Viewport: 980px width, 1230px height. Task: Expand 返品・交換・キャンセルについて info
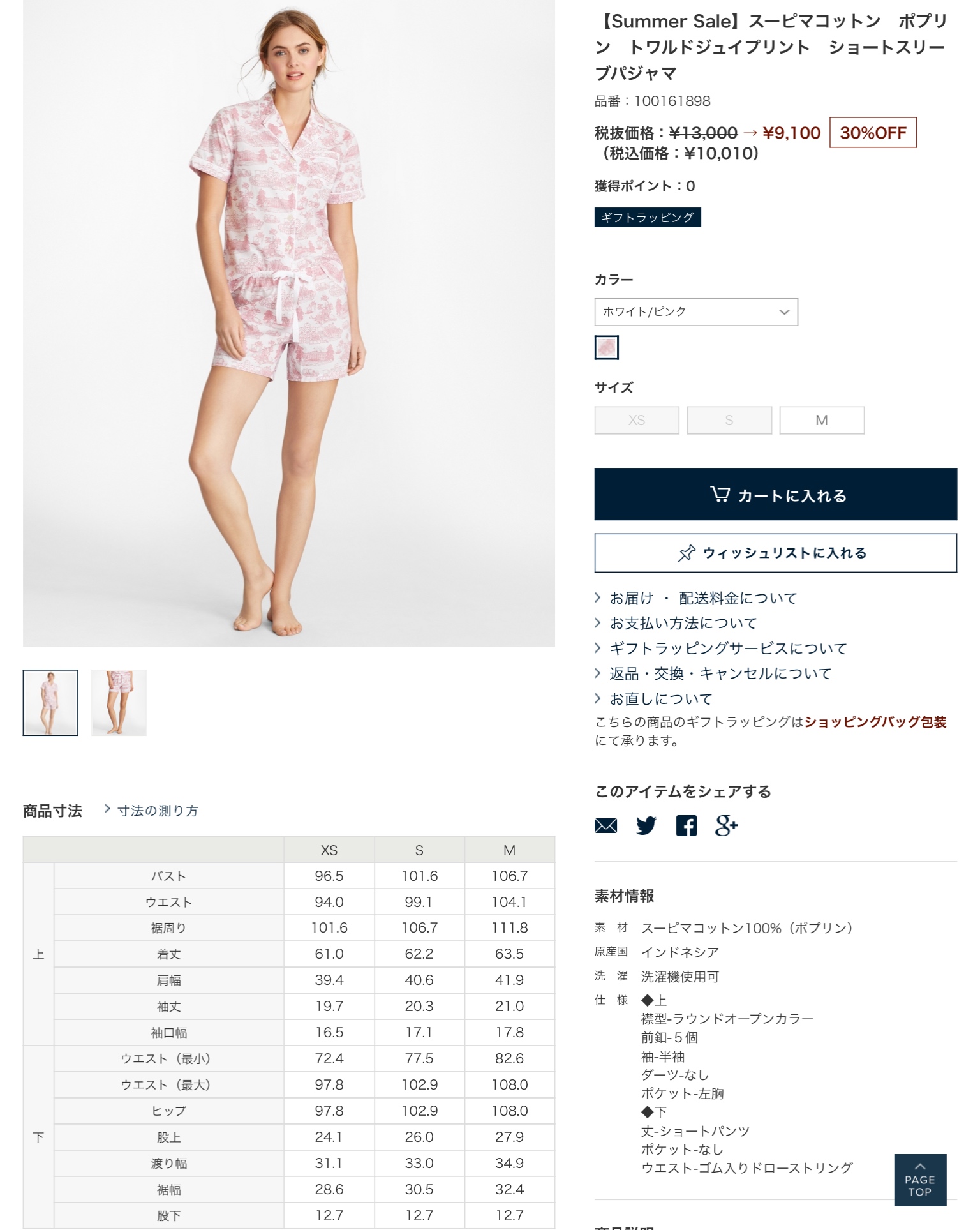[x=720, y=673]
